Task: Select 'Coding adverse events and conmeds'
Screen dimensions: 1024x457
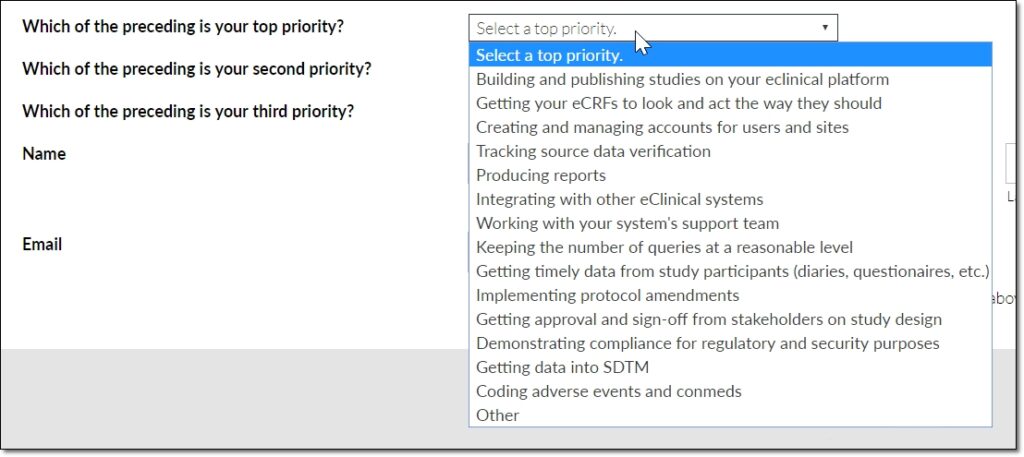Action: click(x=608, y=391)
